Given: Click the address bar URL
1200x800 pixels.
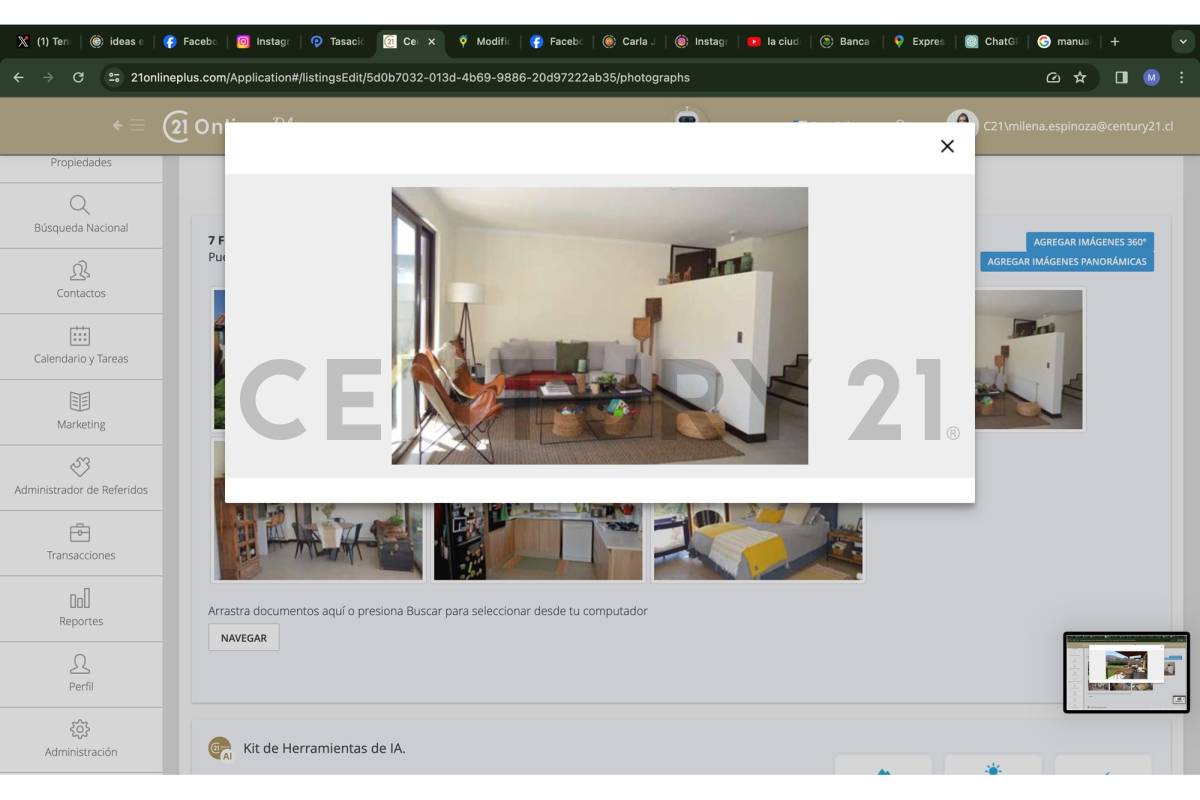Looking at the screenshot, I should pyautogui.click(x=410, y=77).
